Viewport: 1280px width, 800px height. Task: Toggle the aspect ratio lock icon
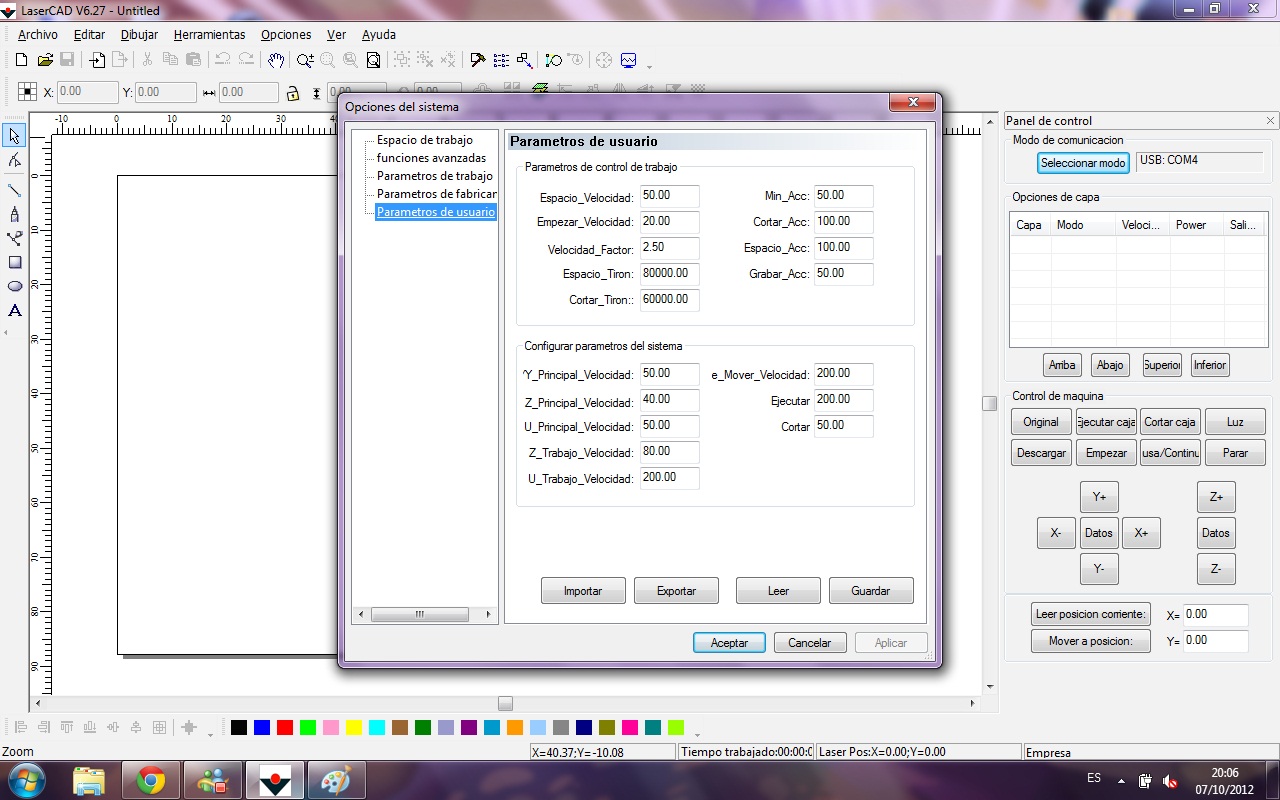(292, 93)
